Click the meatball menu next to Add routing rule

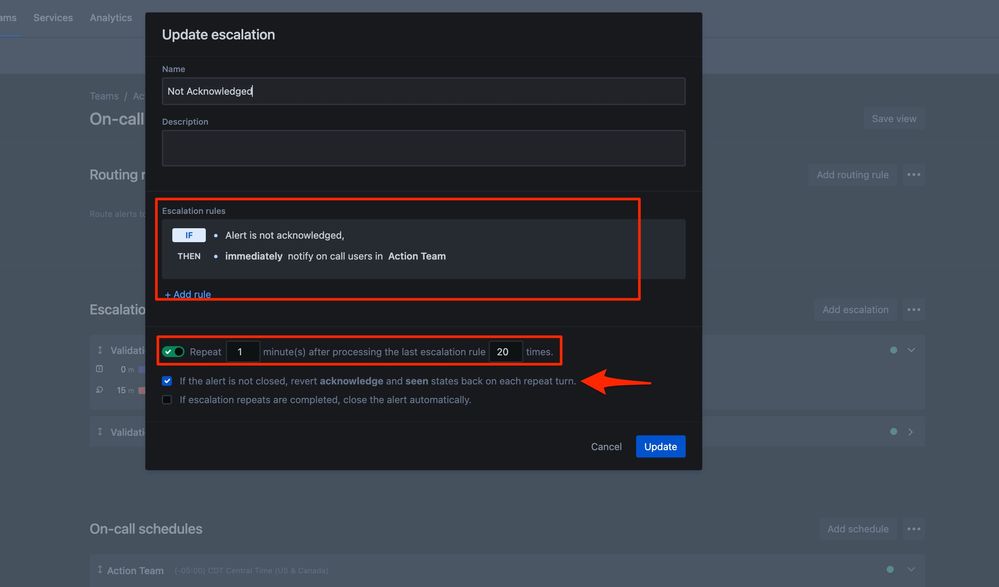click(x=913, y=174)
